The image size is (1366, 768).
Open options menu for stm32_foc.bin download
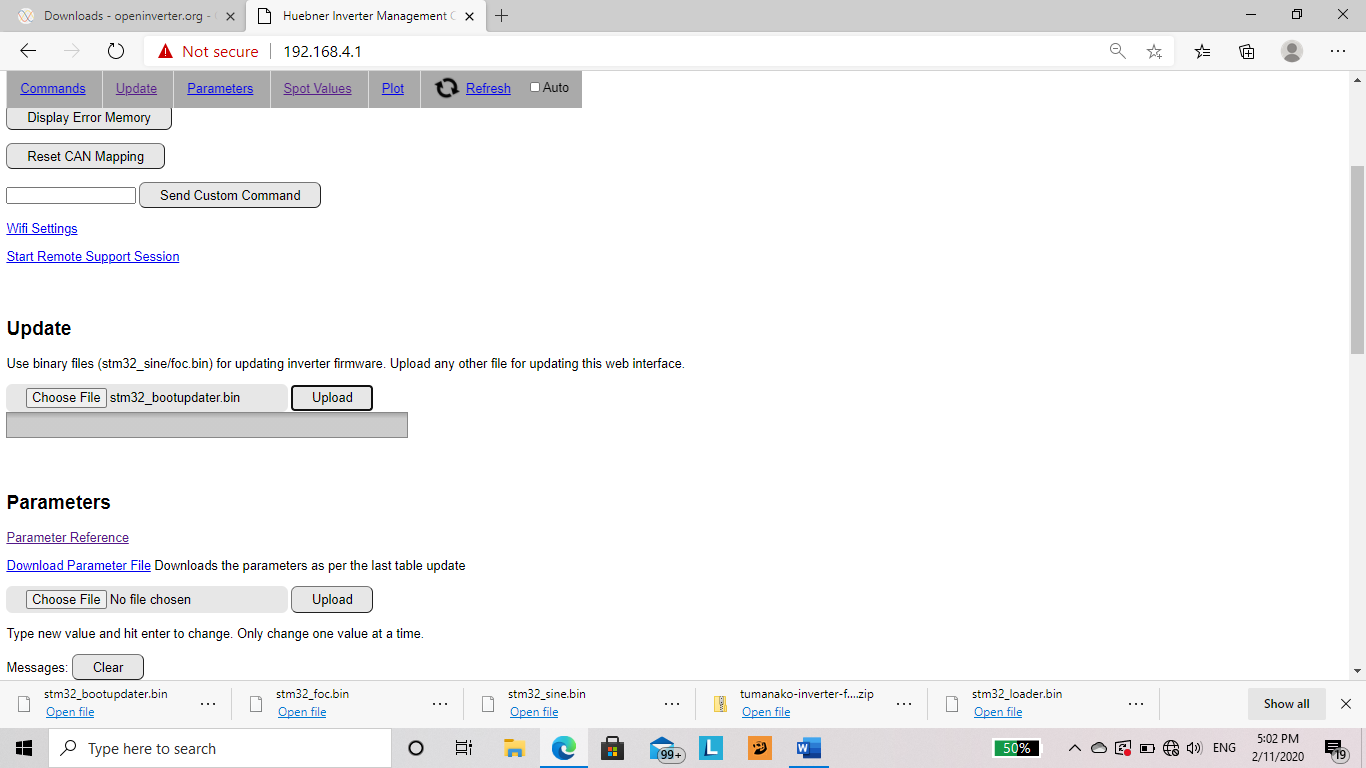(x=440, y=704)
